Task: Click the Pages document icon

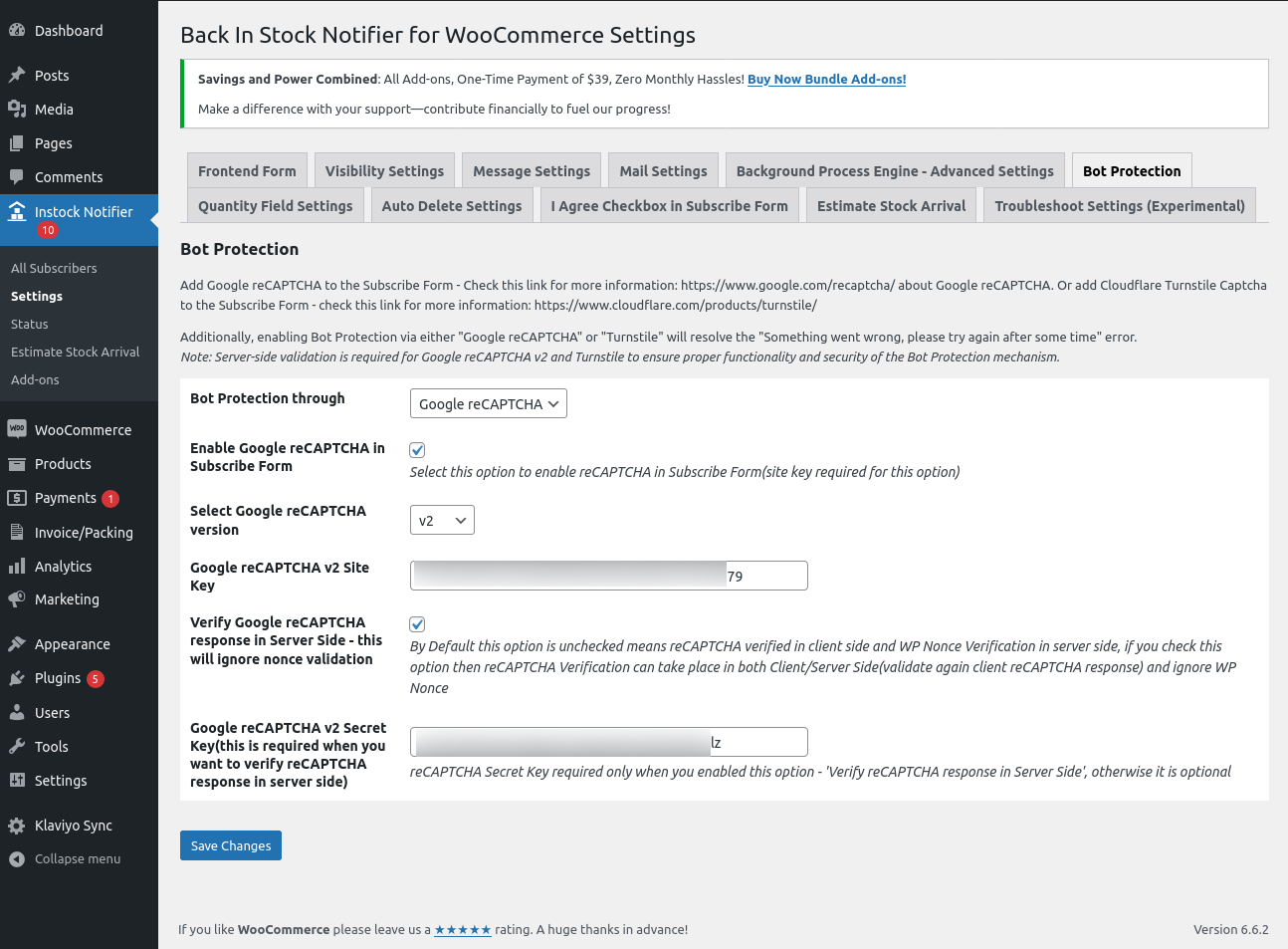Action: click(x=17, y=143)
